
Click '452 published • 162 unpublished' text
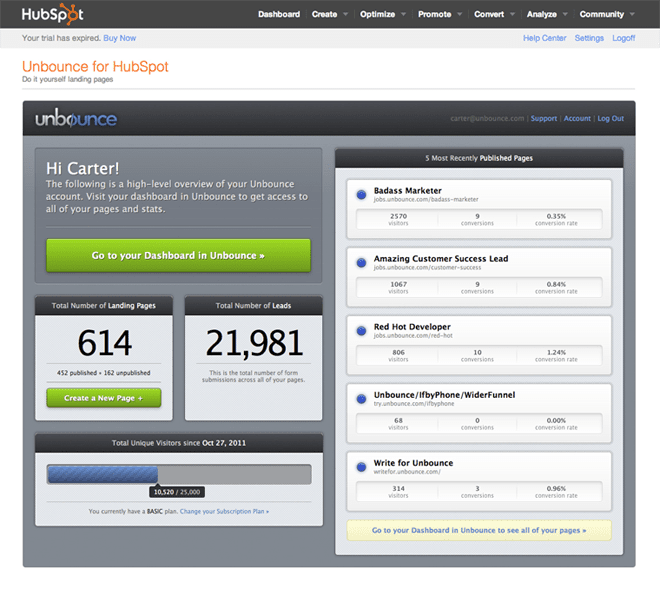tap(104, 373)
